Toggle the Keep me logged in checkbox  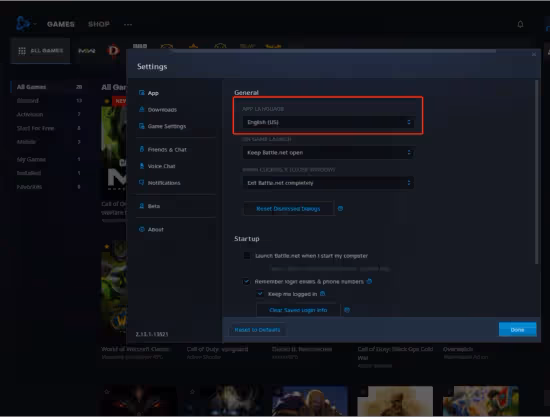(260, 294)
